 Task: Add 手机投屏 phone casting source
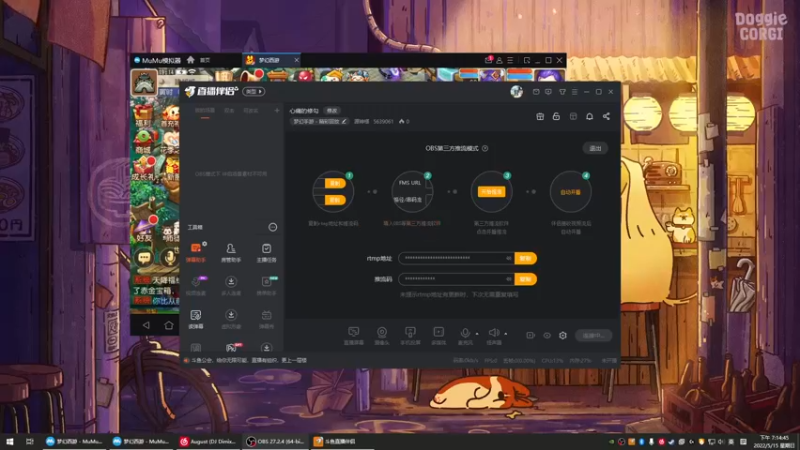[410, 336]
